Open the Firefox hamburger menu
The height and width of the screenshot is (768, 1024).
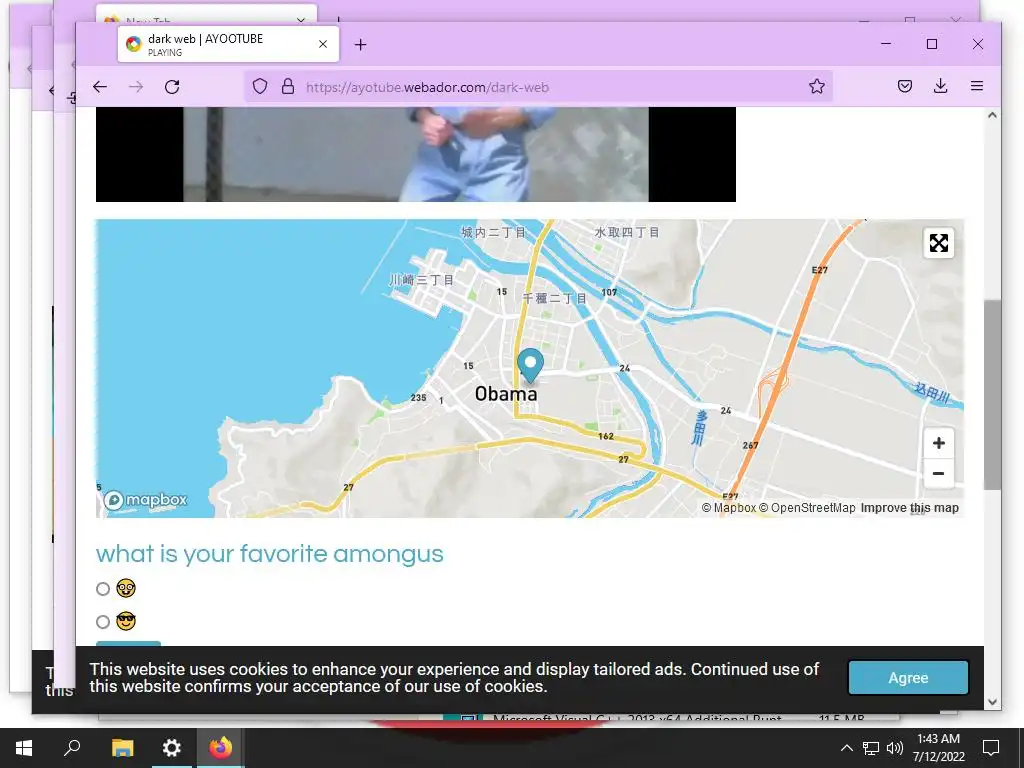976,86
